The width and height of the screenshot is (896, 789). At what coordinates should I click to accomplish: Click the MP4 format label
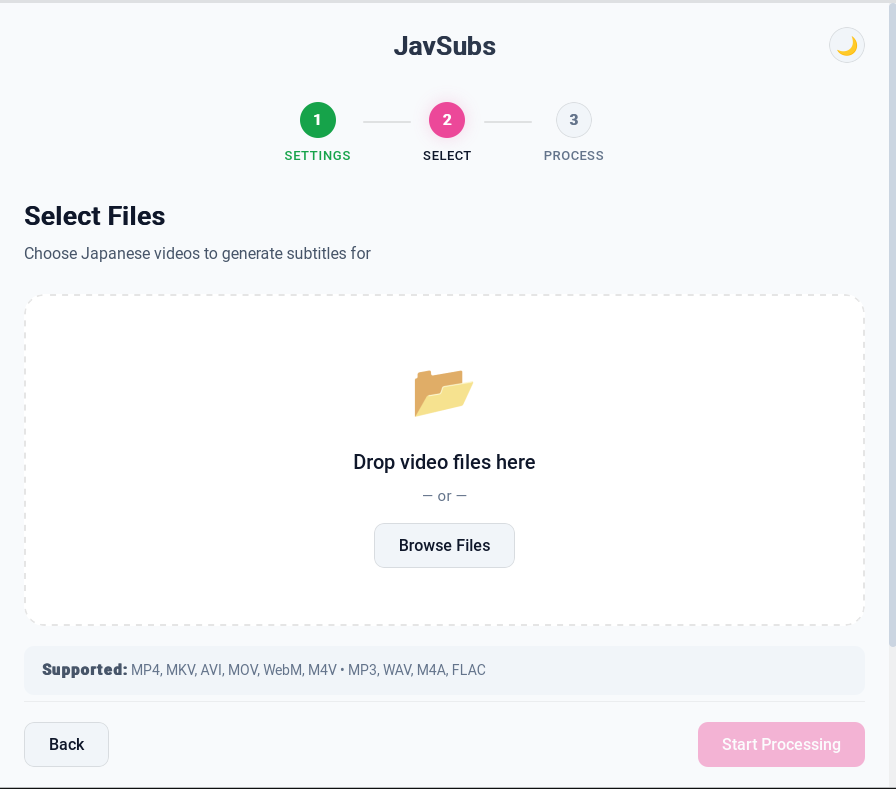[146, 670]
